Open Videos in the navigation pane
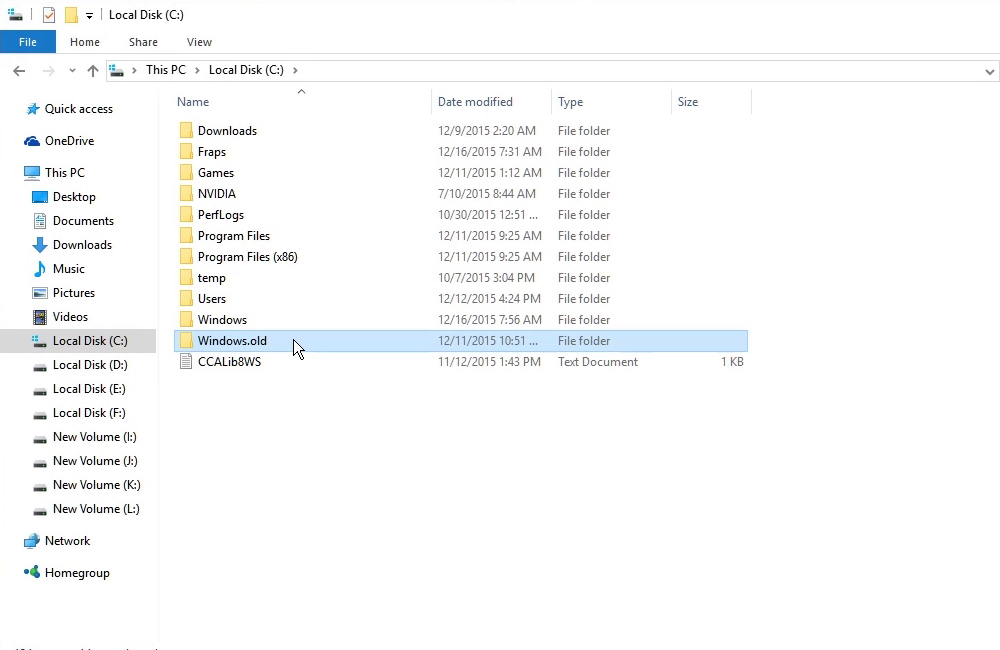1000x650 pixels. click(x=70, y=317)
